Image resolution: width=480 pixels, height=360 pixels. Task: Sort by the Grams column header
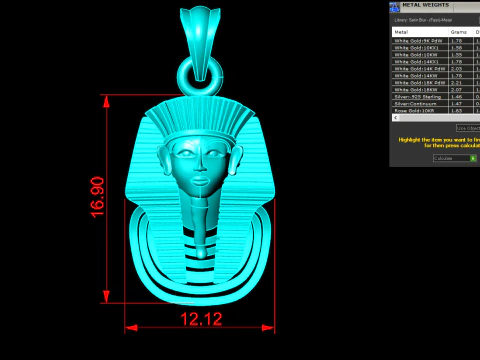tap(461, 32)
